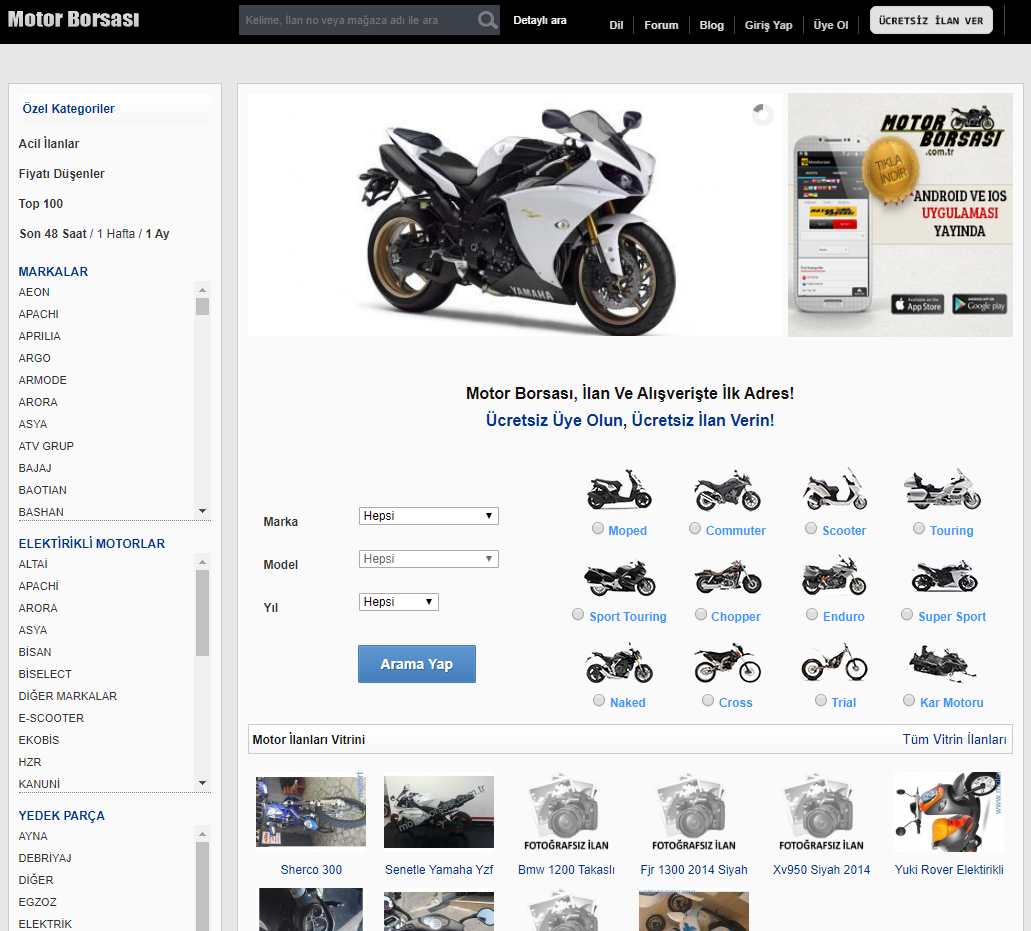1031x931 pixels.
Task: Click Yedek Parça list scroll-up arrow
Action: pos(203,834)
